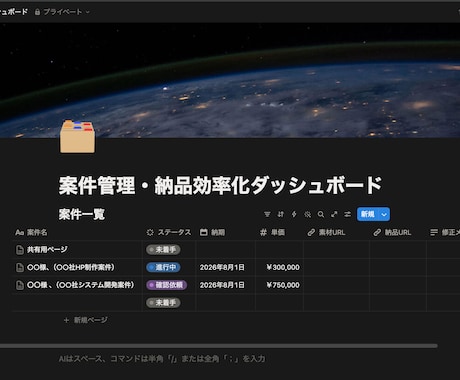
Task: Click the dotted circle icon beside the search icon
Action: pyautogui.click(x=307, y=214)
